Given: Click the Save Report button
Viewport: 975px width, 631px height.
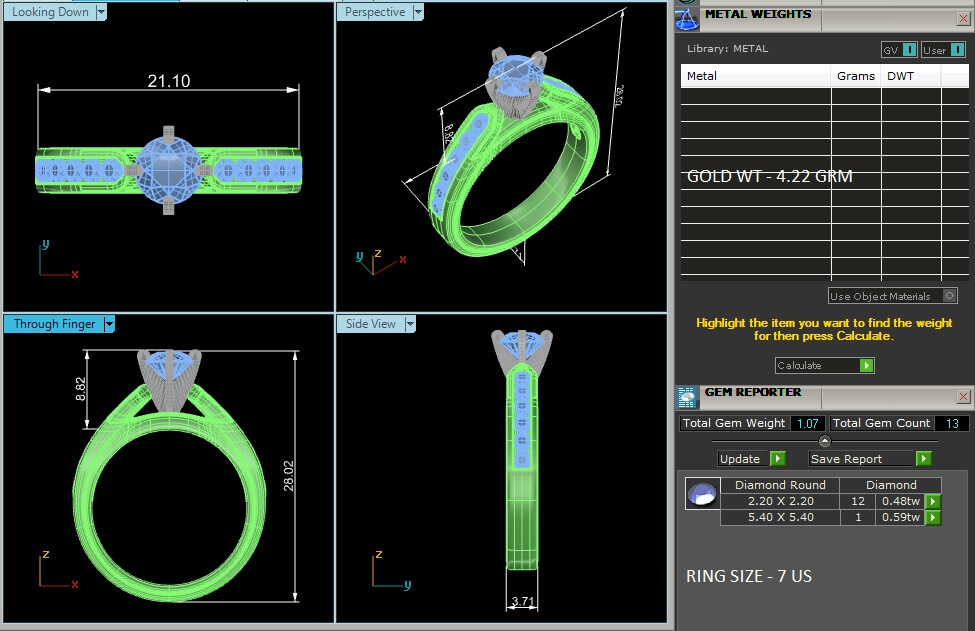Looking at the screenshot, I should (860, 459).
